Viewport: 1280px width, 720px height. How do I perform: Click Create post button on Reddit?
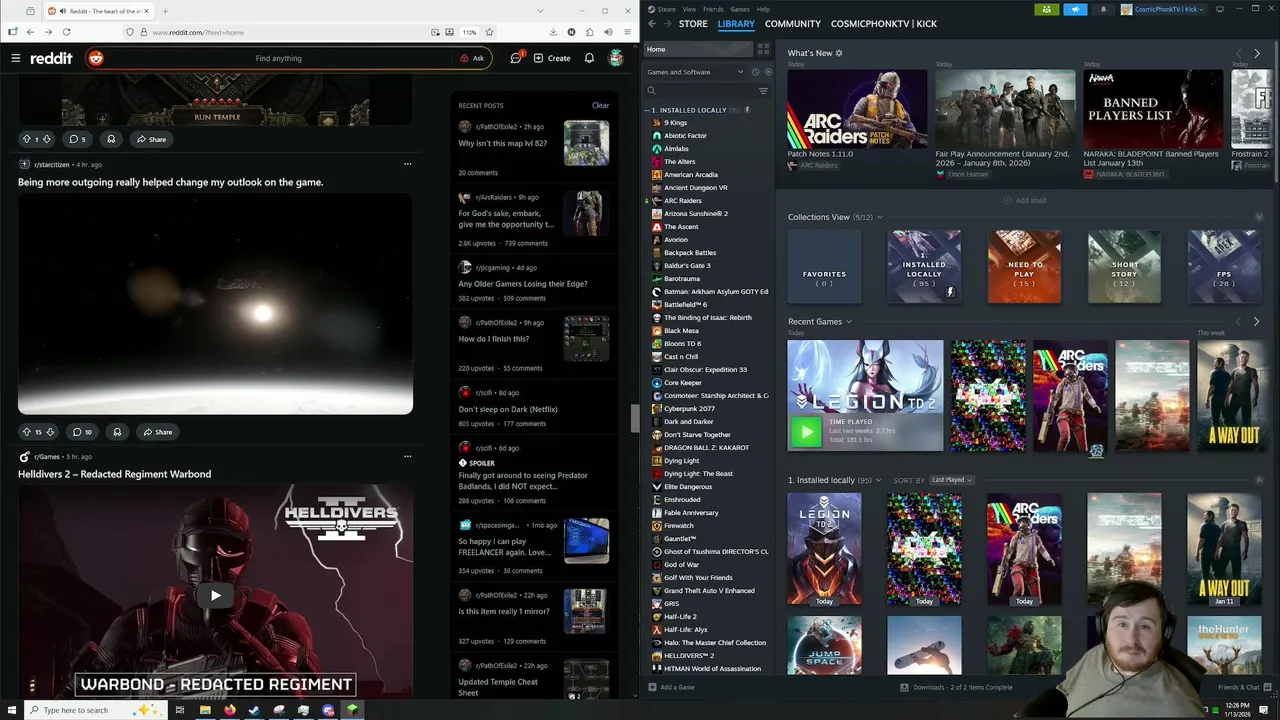pos(552,58)
